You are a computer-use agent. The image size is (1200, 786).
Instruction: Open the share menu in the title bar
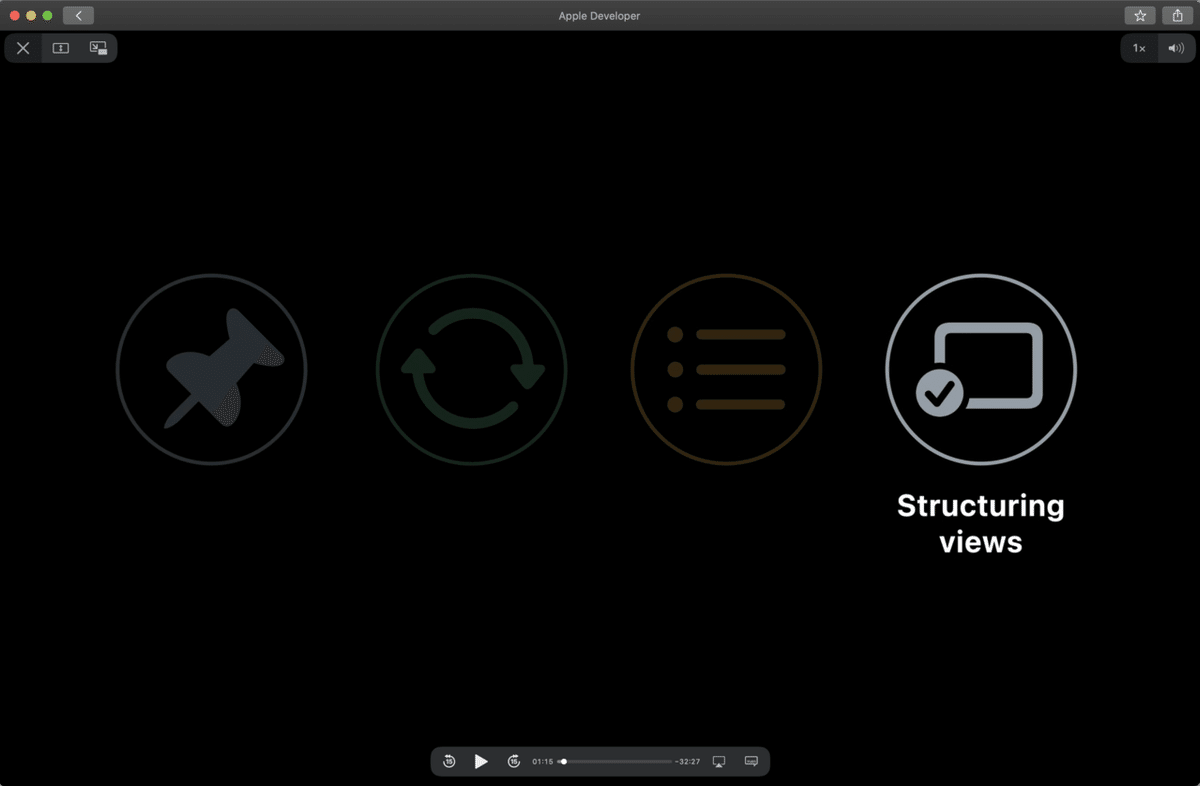1177,16
